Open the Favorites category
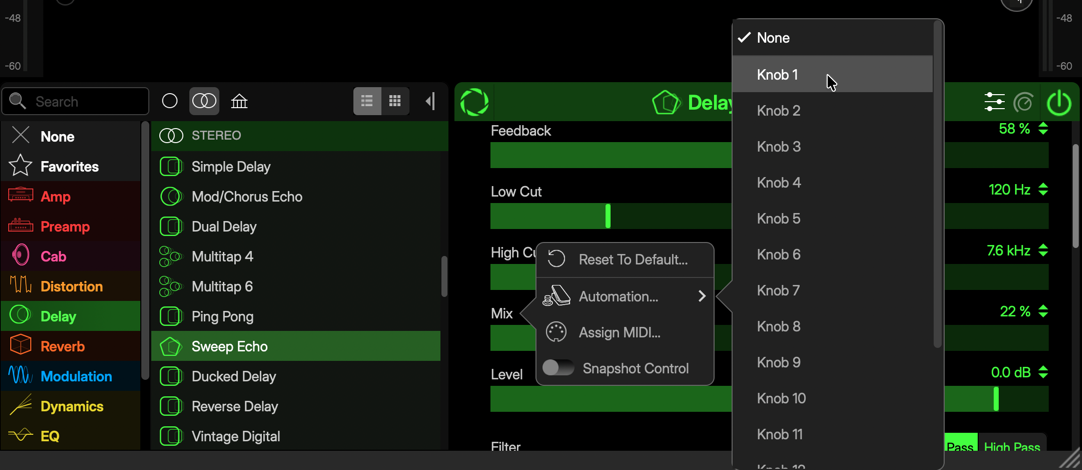 (70, 166)
